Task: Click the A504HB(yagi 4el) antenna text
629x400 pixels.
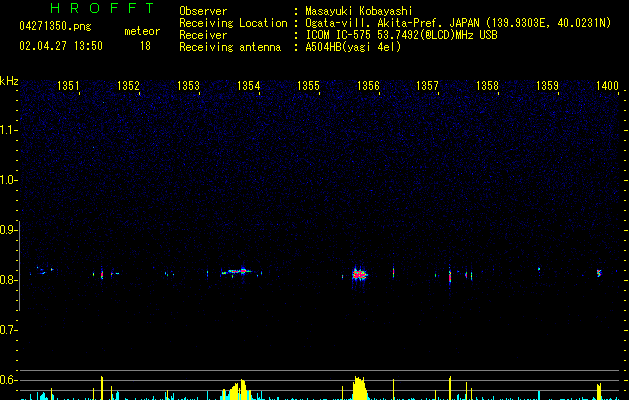Action: click(x=353, y=47)
